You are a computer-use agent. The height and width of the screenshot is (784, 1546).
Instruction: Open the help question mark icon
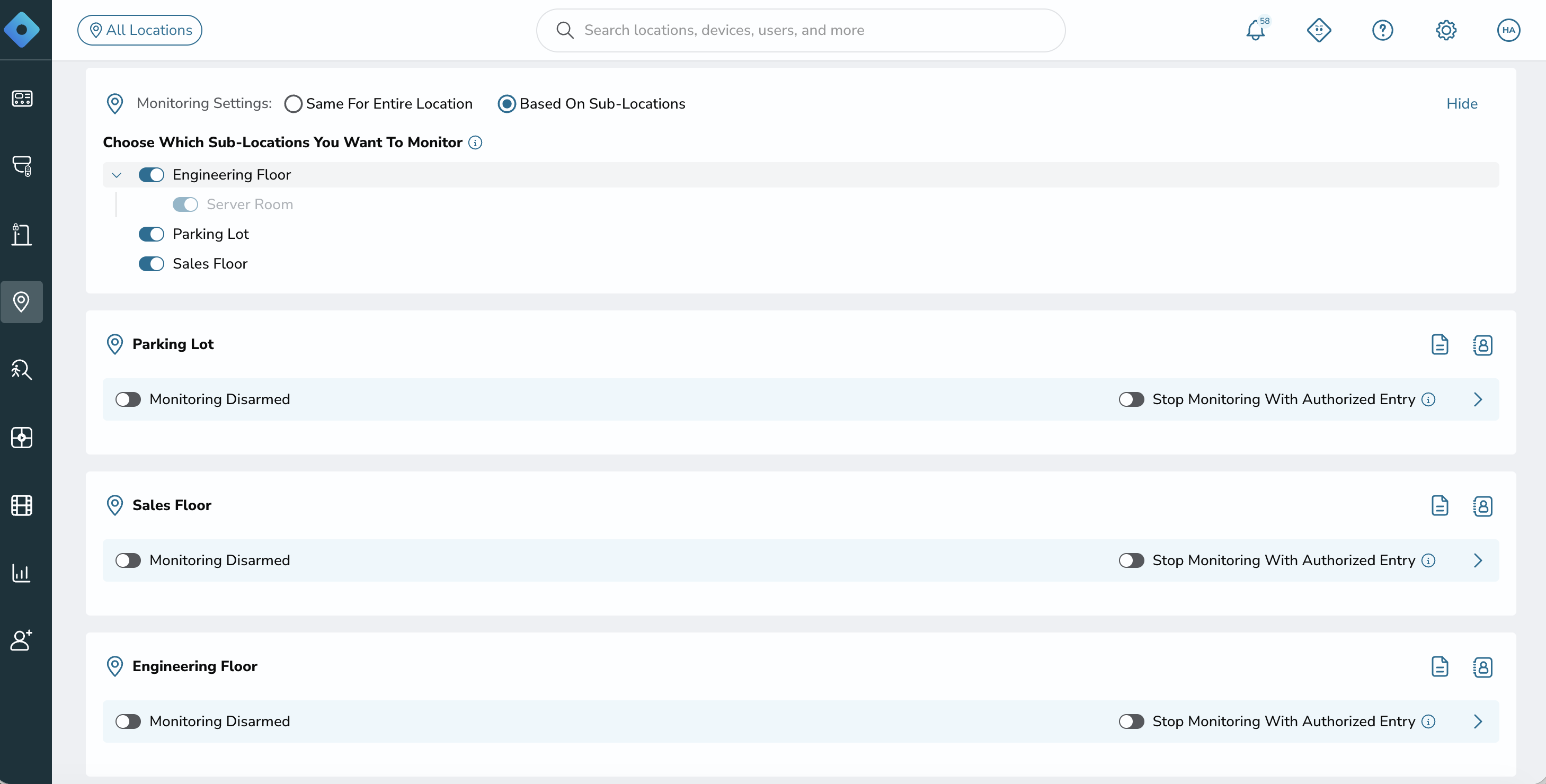tap(1382, 30)
